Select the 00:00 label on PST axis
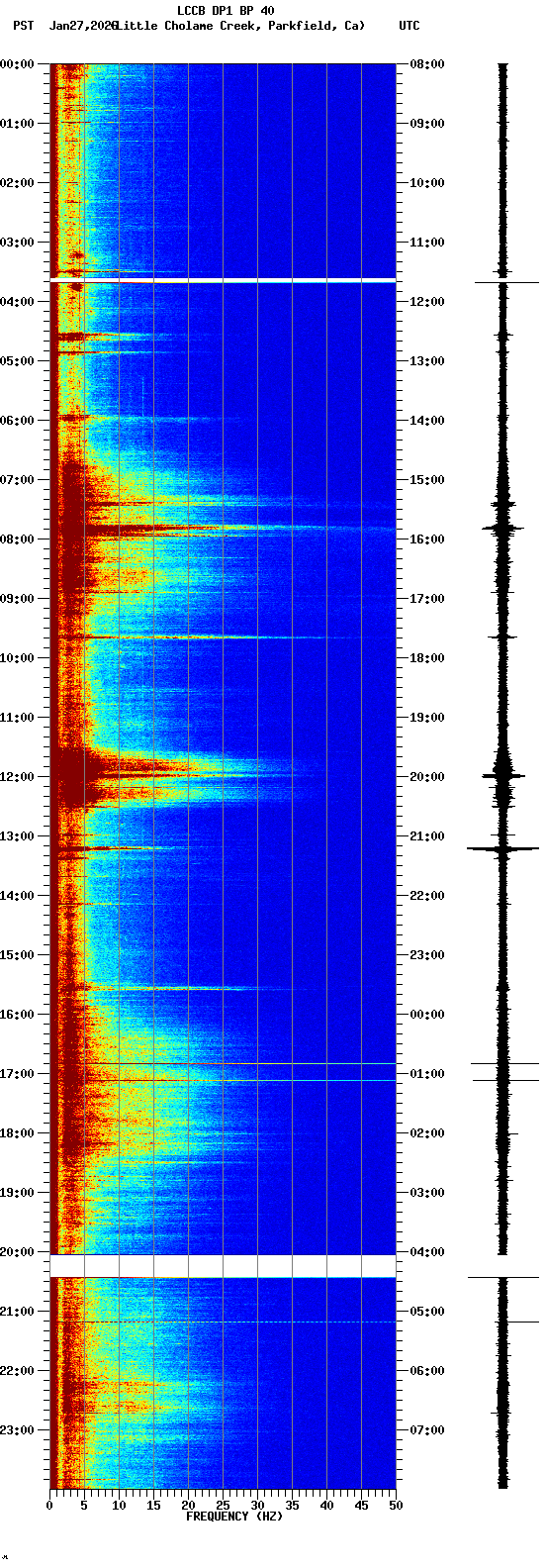The image size is (546, 1568). pyautogui.click(x=16, y=64)
